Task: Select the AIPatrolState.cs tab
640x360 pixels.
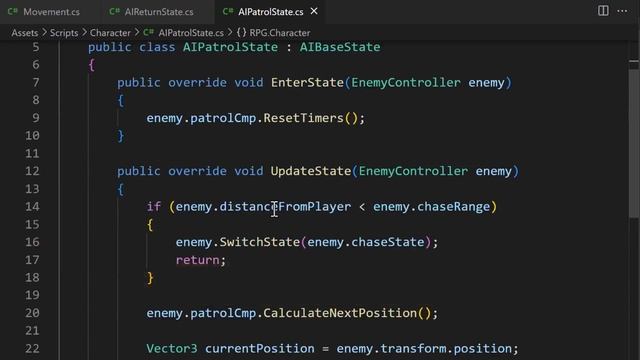Action: click(271, 12)
